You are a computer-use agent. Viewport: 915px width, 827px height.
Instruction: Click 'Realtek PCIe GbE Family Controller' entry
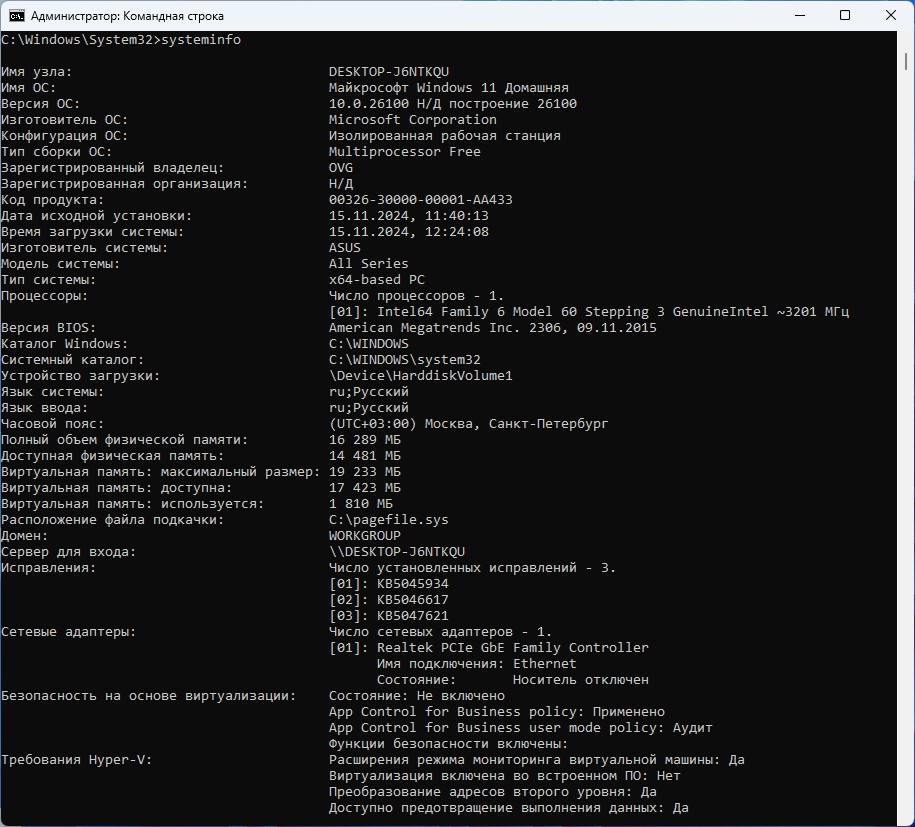(x=512, y=648)
